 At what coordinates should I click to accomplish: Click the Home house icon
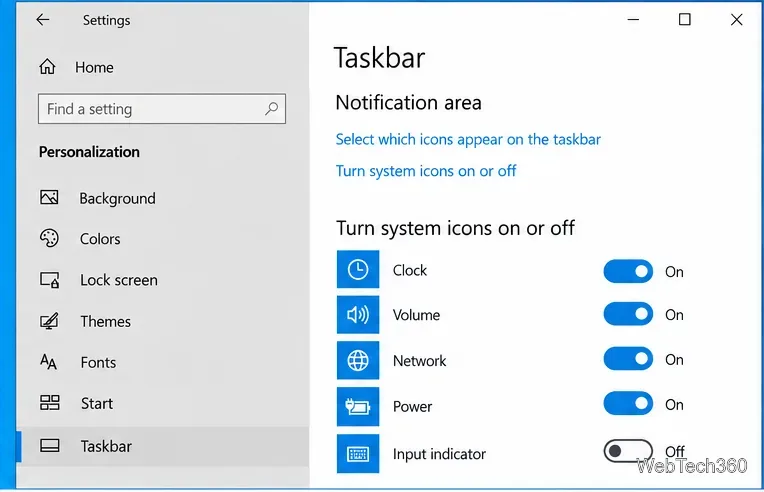tap(47, 66)
